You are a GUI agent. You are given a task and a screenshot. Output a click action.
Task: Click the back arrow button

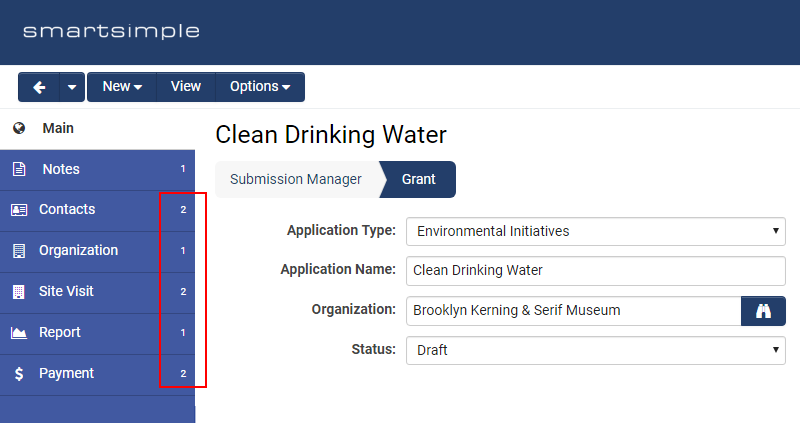point(39,87)
